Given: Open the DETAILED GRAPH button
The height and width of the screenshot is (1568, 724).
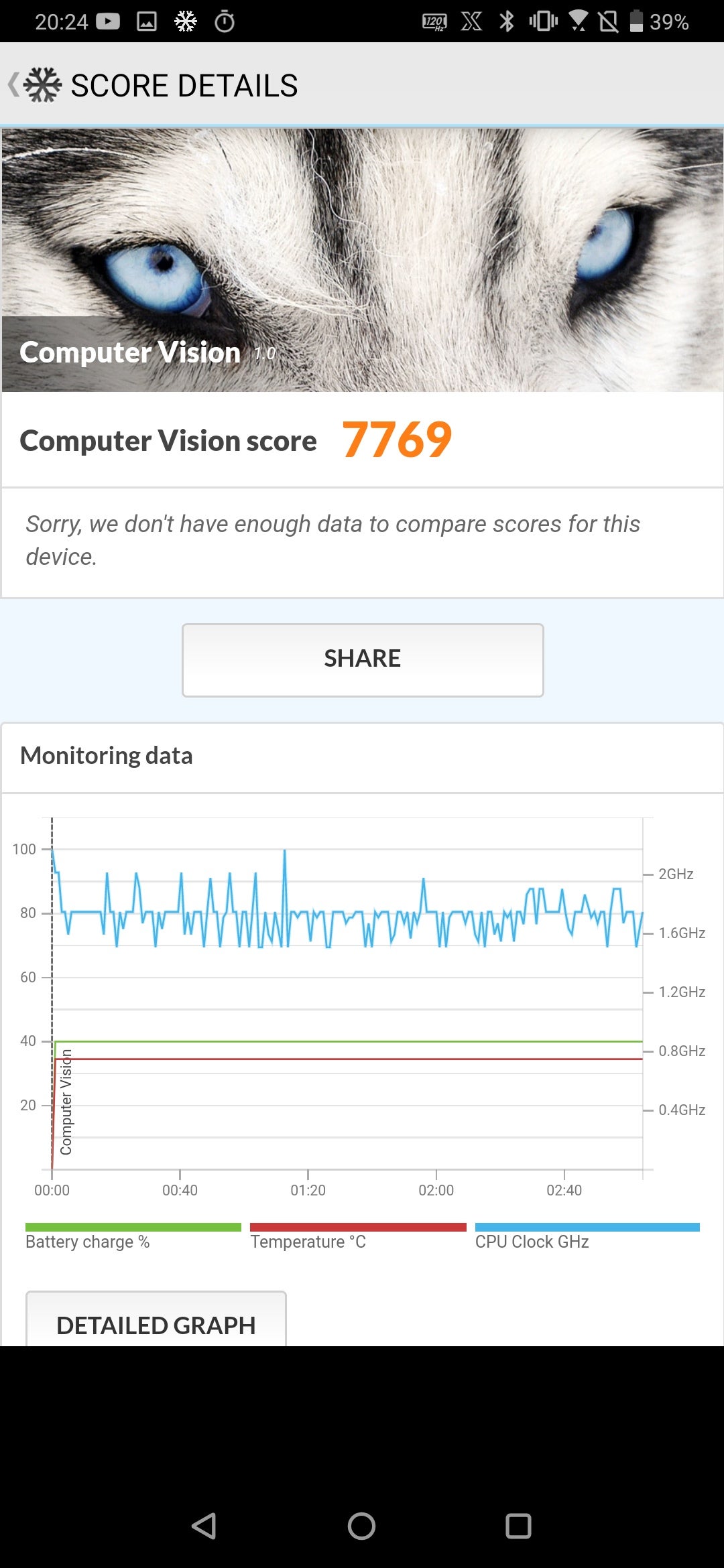Looking at the screenshot, I should (x=156, y=1318).
